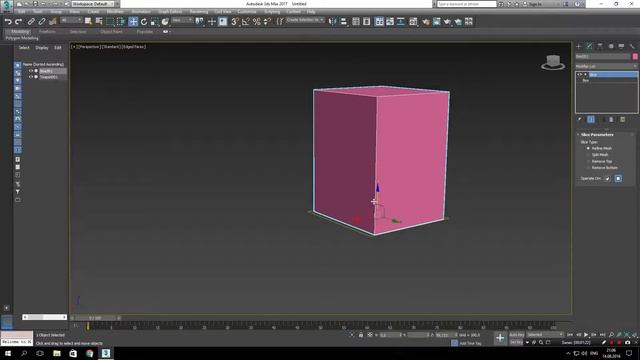The height and width of the screenshot is (360, 640).
Task: Click the time slider handle
Action: [96, 318]
